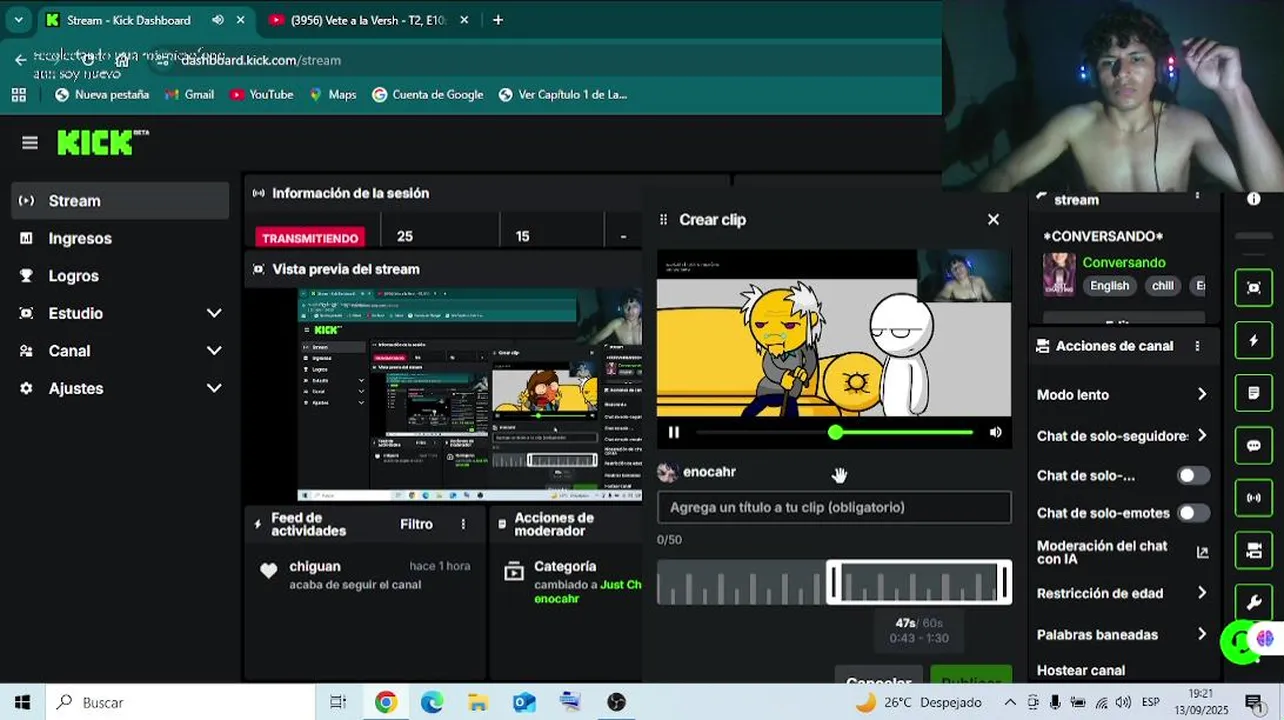Click chiguan in activity feed
Screen dimensions: 1284x720
coord(315,567)
